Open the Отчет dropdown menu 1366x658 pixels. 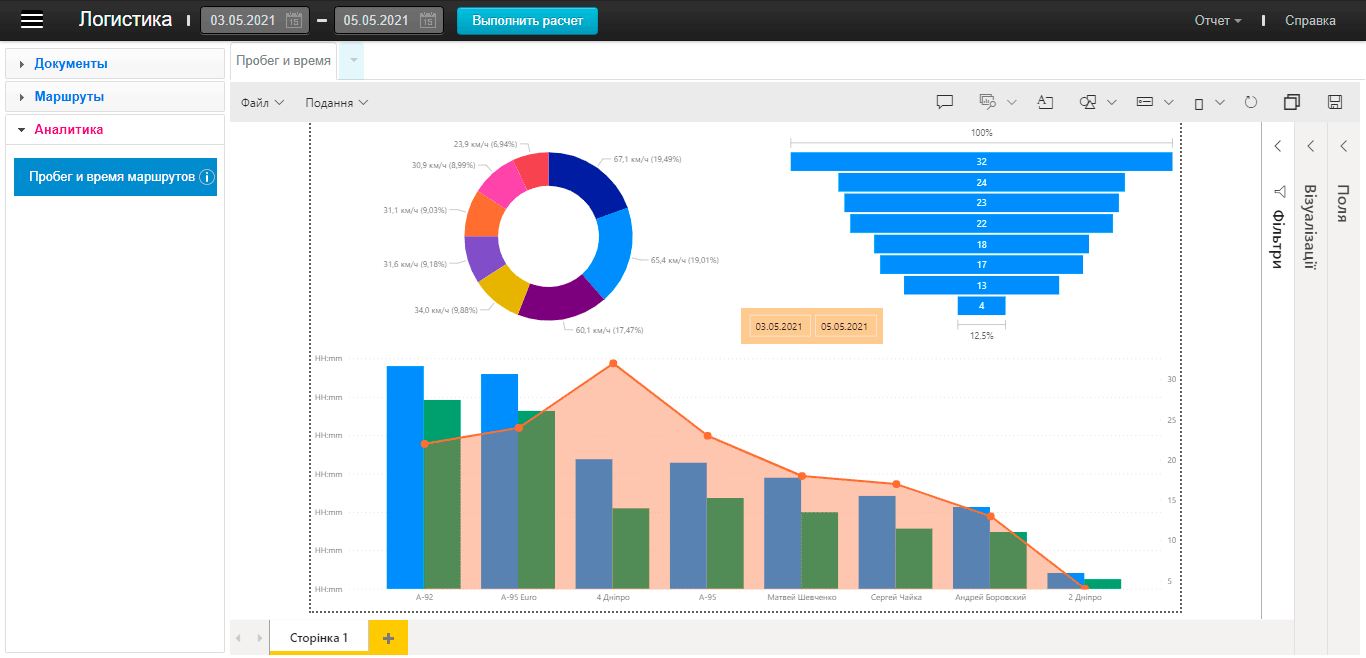[x=1218, y=21]
